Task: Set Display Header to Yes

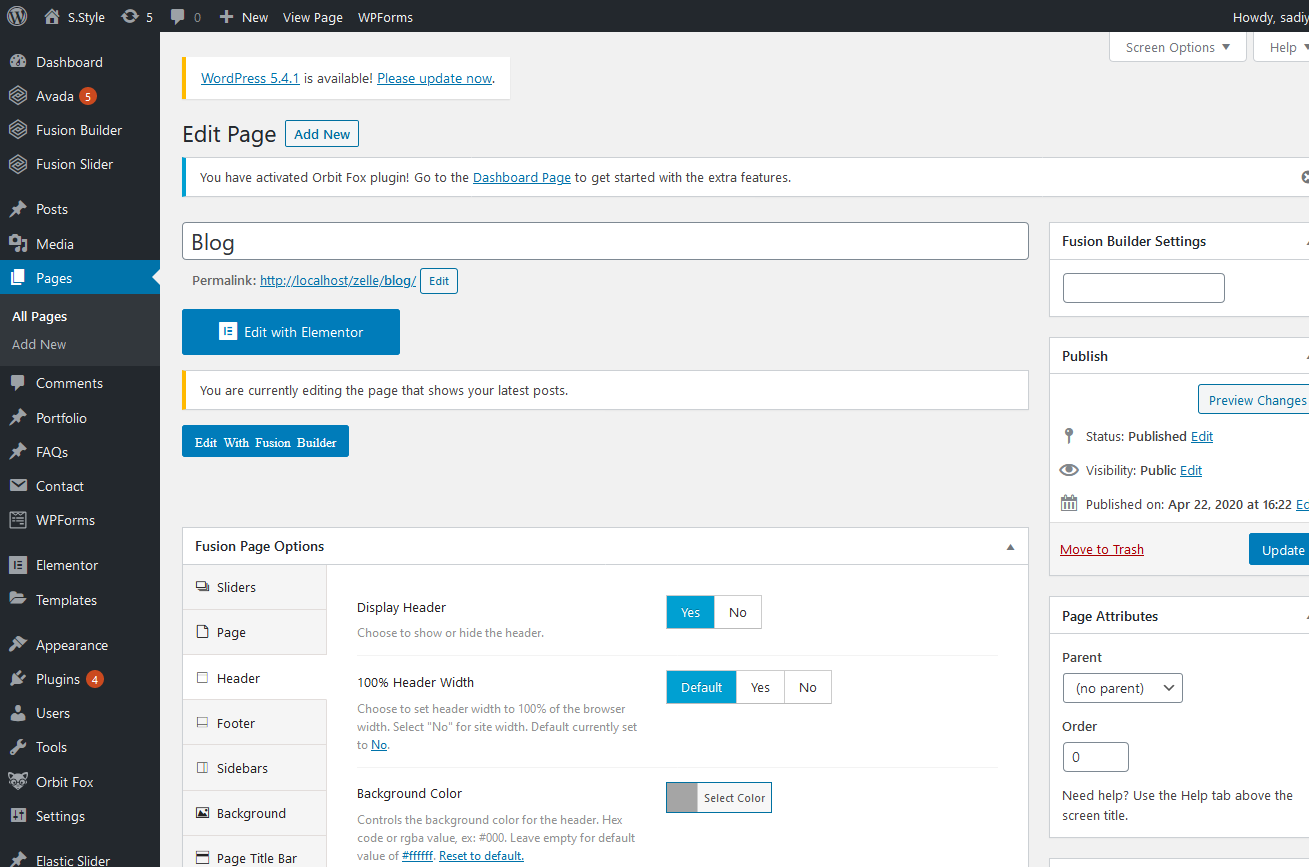Action: point(690,612)
